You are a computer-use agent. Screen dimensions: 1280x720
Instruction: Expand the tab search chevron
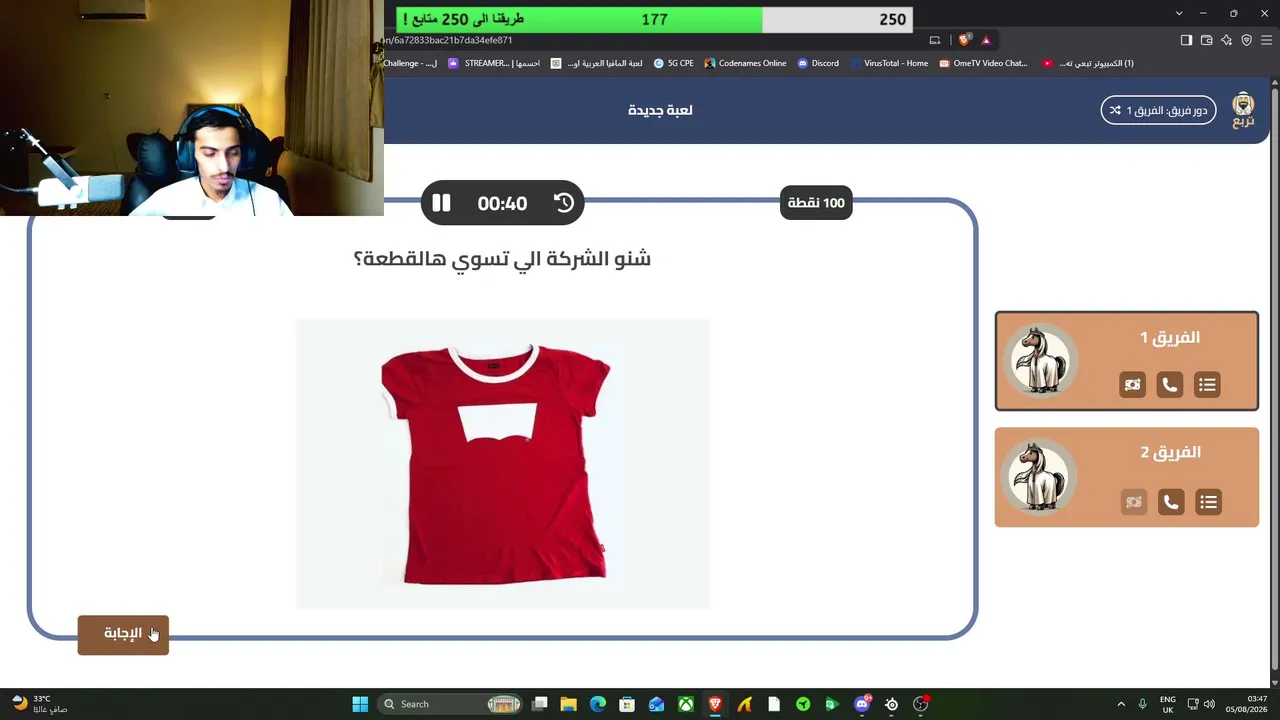[x=1179, y=13]
